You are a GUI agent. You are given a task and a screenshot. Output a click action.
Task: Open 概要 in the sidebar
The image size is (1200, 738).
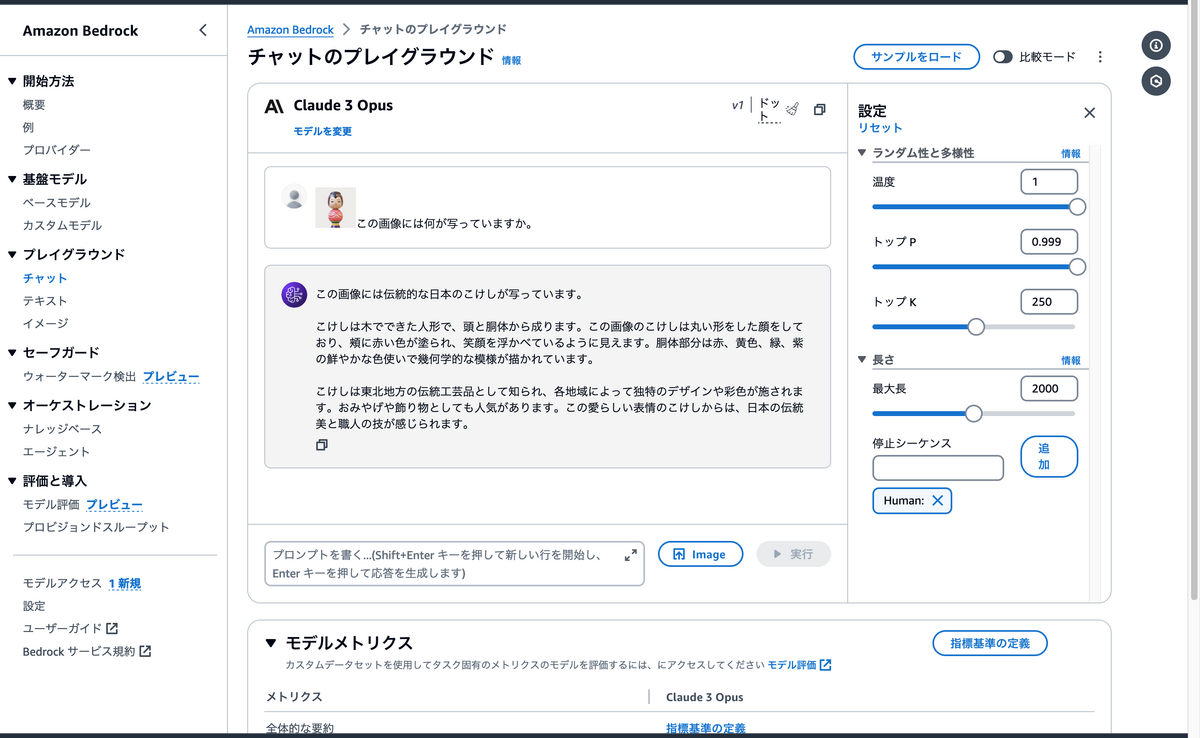tap(34, 105)
